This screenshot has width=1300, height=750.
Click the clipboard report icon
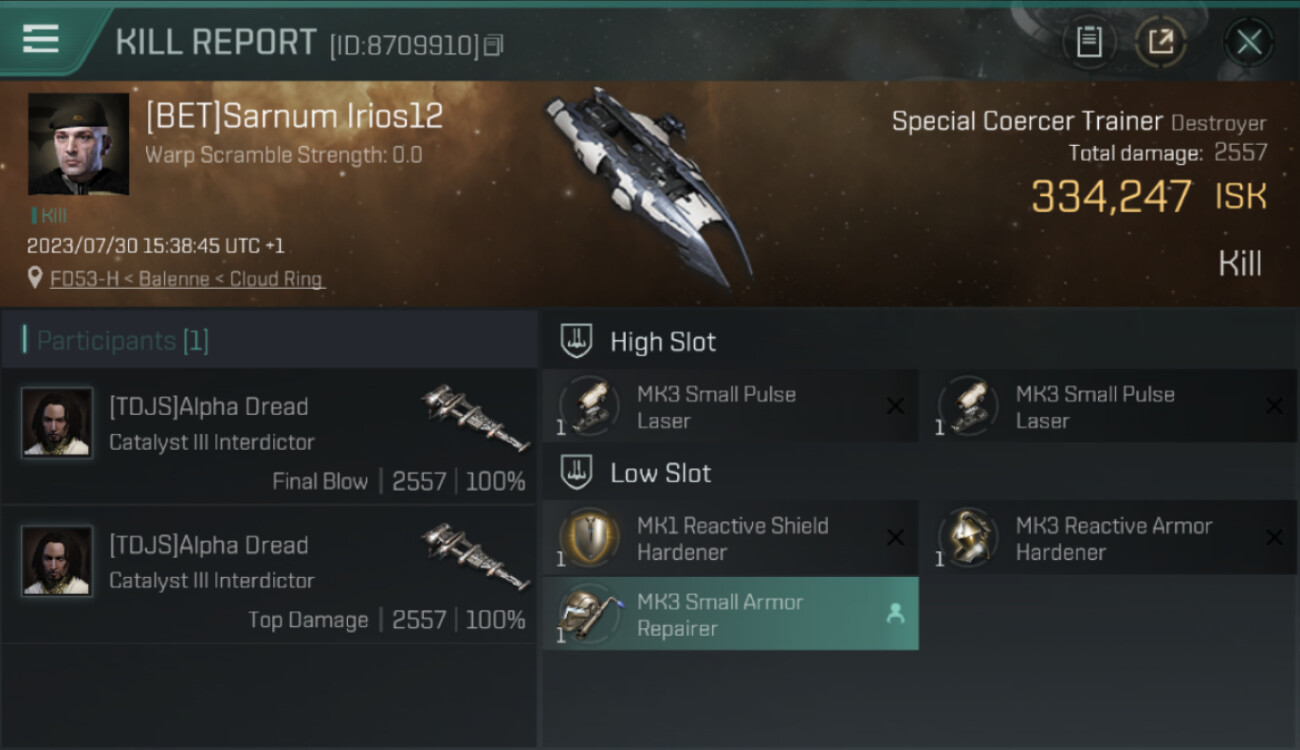(x=1089, y=42)
